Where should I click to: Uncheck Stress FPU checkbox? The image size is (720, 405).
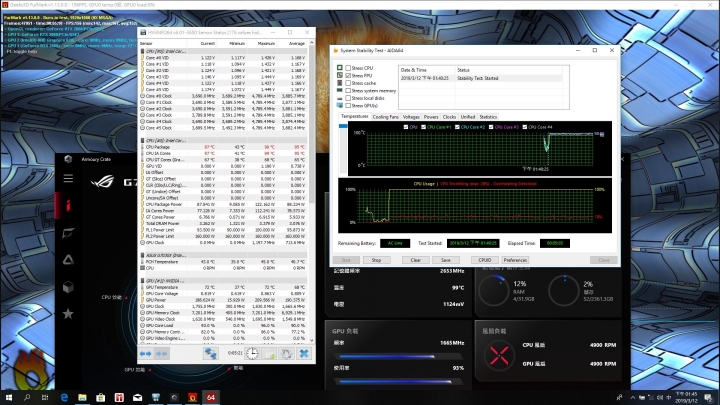tap(348, 75)
